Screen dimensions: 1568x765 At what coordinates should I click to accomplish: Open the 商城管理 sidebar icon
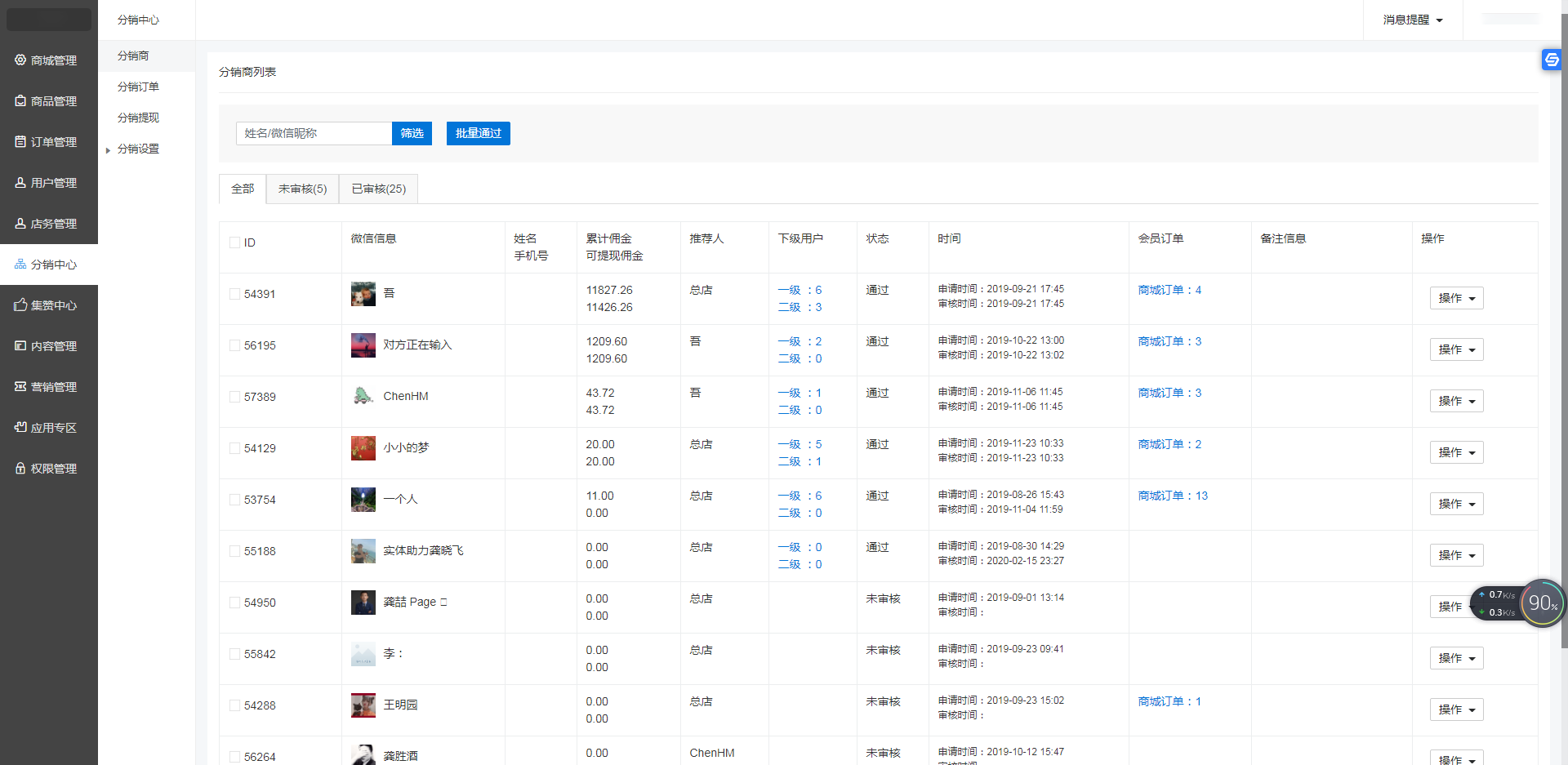[20, 60]
